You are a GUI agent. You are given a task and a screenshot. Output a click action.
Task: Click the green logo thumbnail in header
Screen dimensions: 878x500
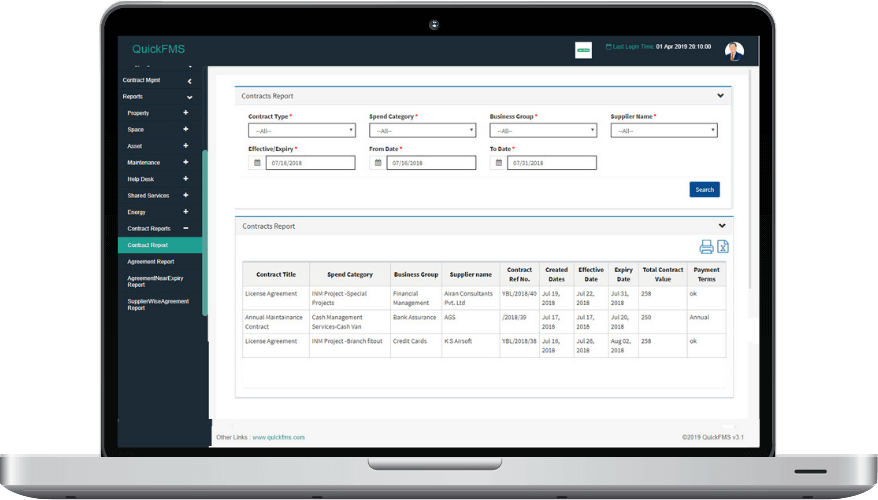point(583,50)
